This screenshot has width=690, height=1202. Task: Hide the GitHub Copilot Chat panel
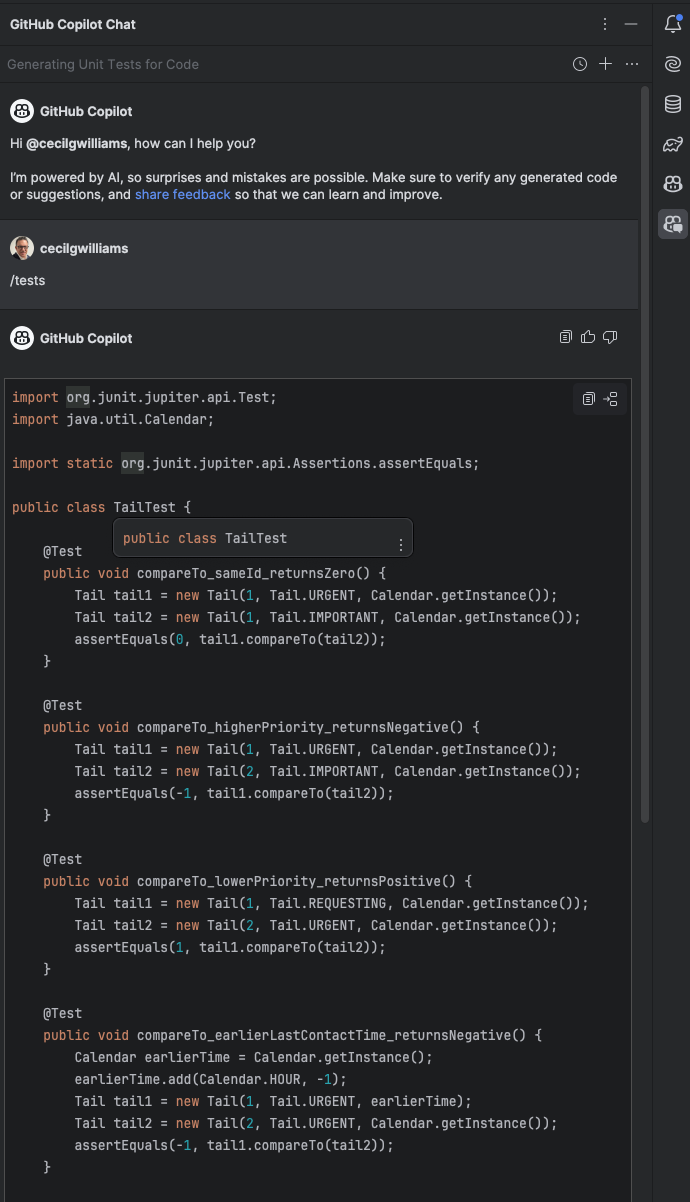pos(630,24)
